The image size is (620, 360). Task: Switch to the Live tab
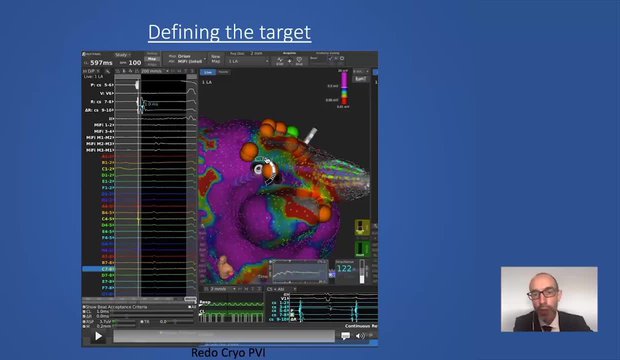[x=208, y=72]
